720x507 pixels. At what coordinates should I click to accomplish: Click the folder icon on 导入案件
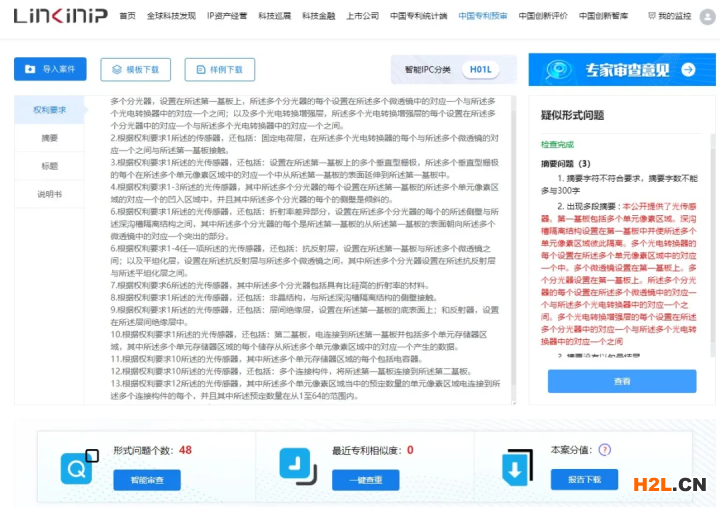(x=29, y=69)
